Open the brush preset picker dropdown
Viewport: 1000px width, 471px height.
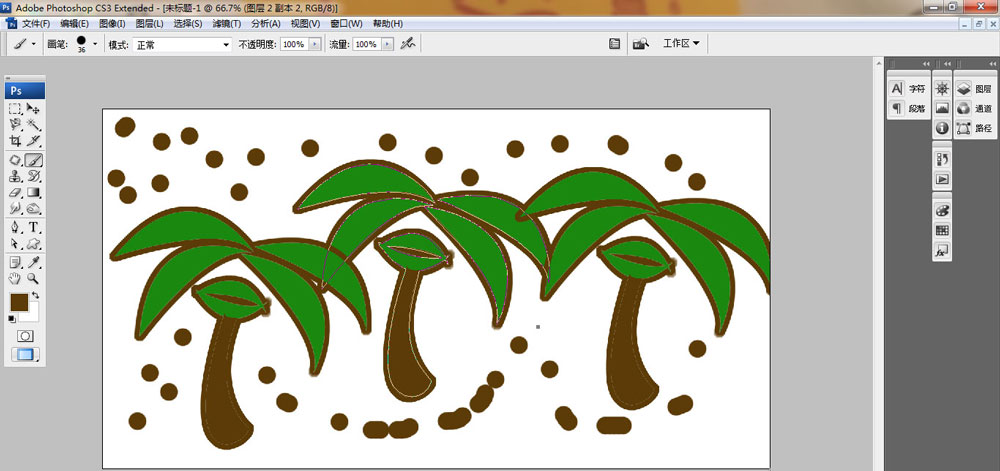(x=95, y=44)
